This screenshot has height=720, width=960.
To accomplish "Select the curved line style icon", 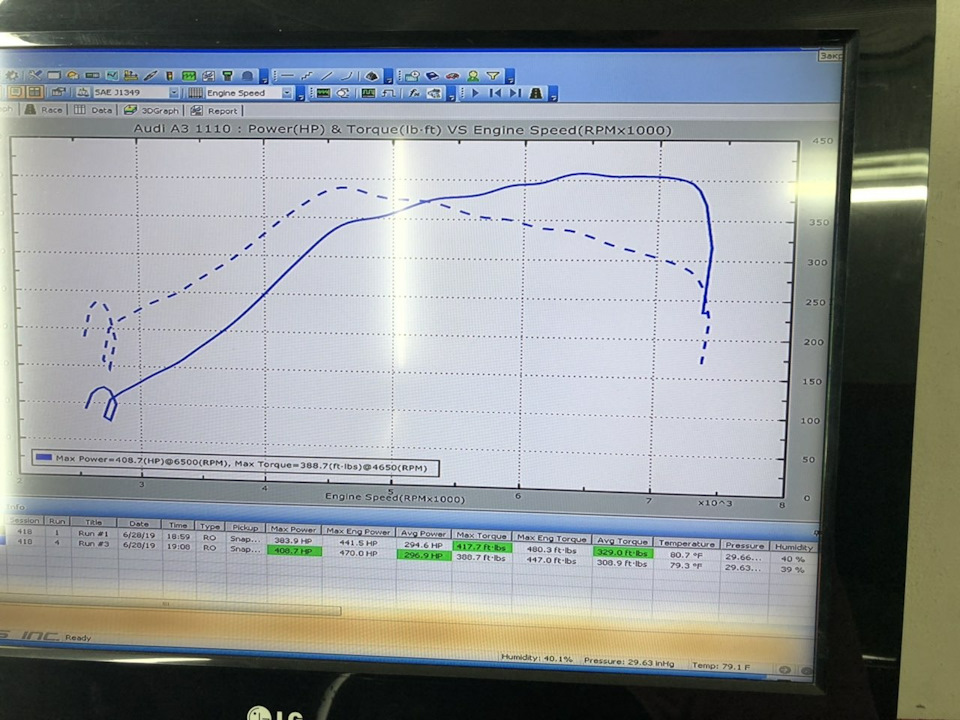I will [347, 76].
